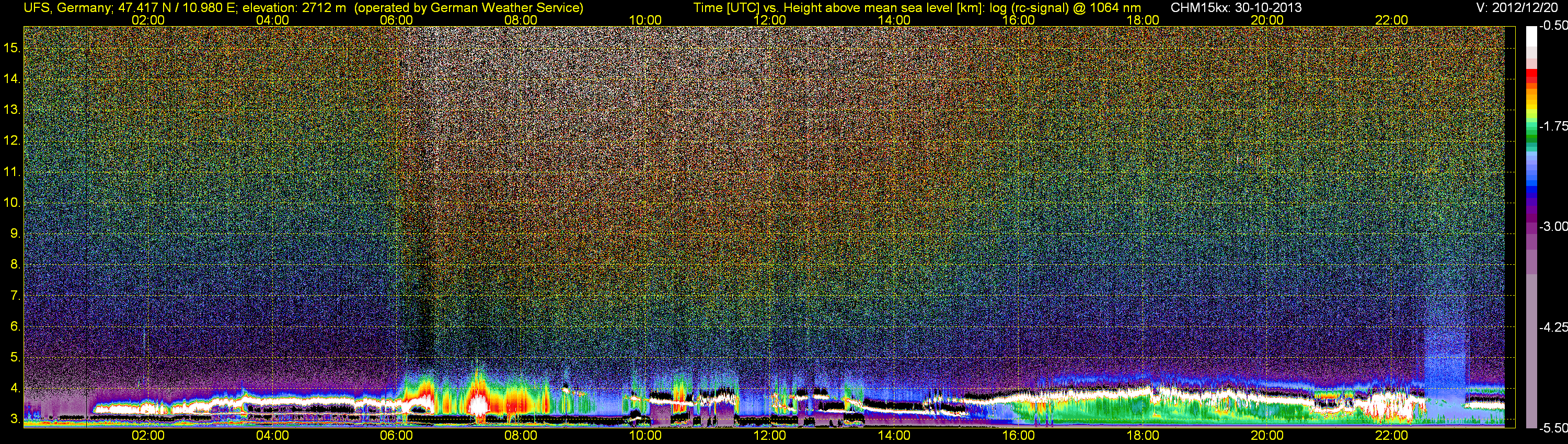1568x444 pixels.
Task: Pick the white segment atop the colorbar
Action: tap(1531, 37)
